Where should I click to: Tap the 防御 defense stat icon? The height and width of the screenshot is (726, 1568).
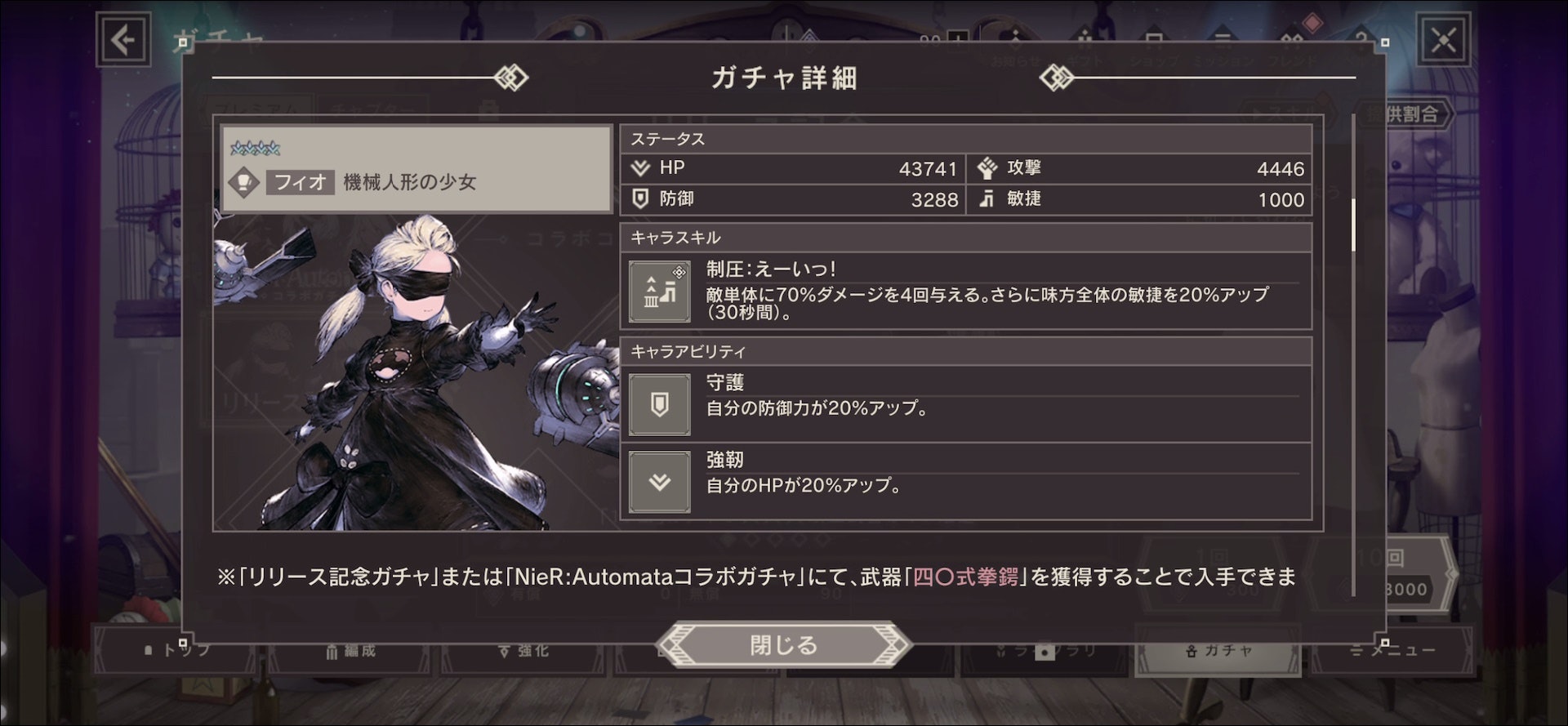click(641, 198)
